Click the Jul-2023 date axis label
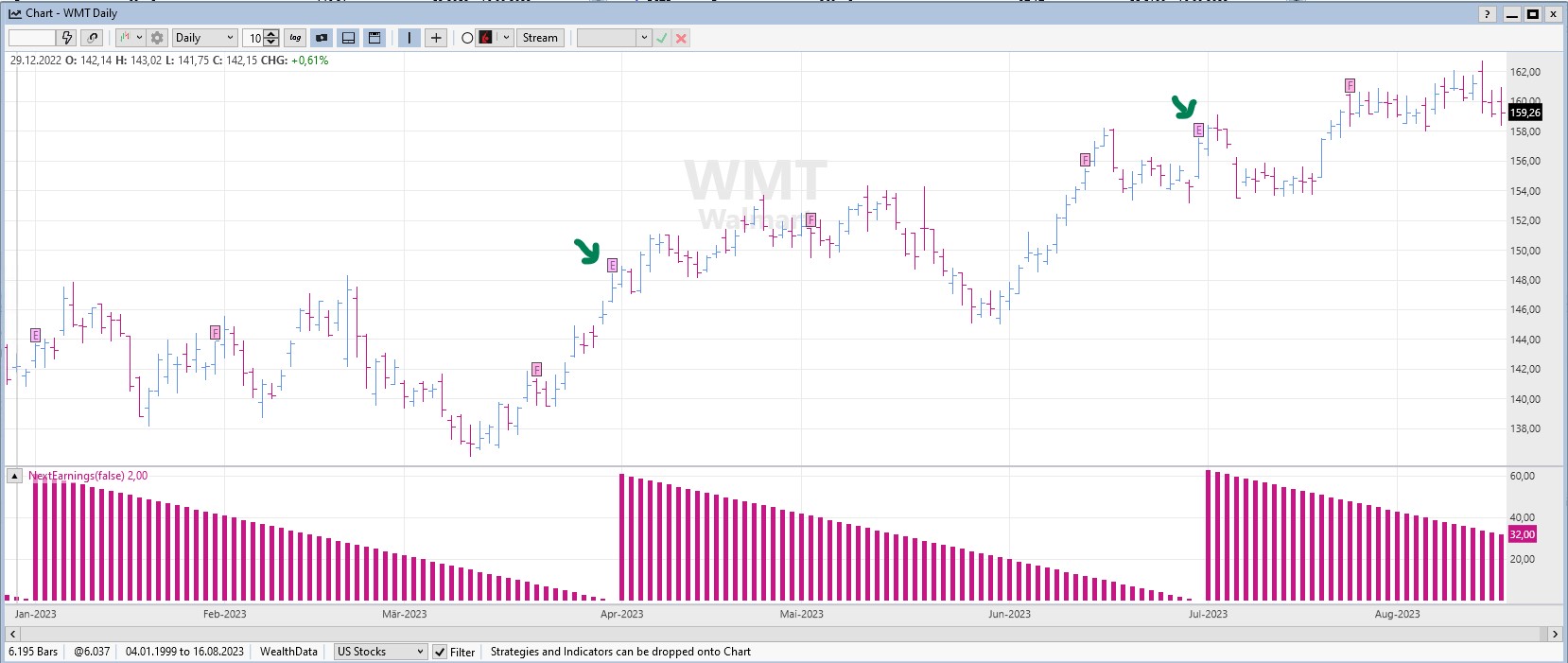1568x663 pixels. coord(1208,614)
